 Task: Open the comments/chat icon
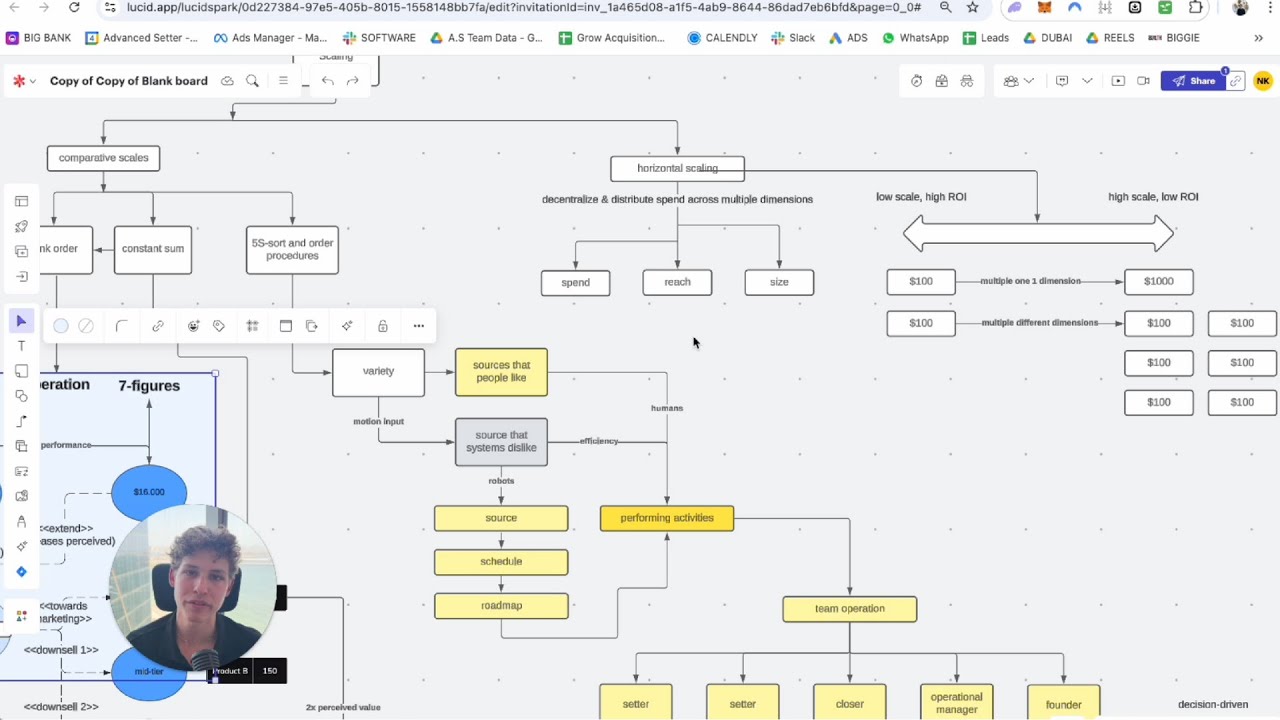point(1062,81)
